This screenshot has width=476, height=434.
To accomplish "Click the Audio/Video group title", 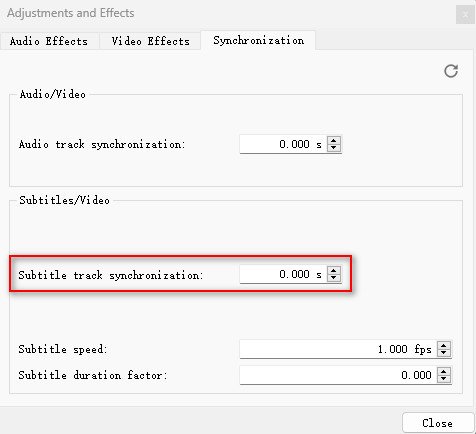I will [x=52, y=94].
